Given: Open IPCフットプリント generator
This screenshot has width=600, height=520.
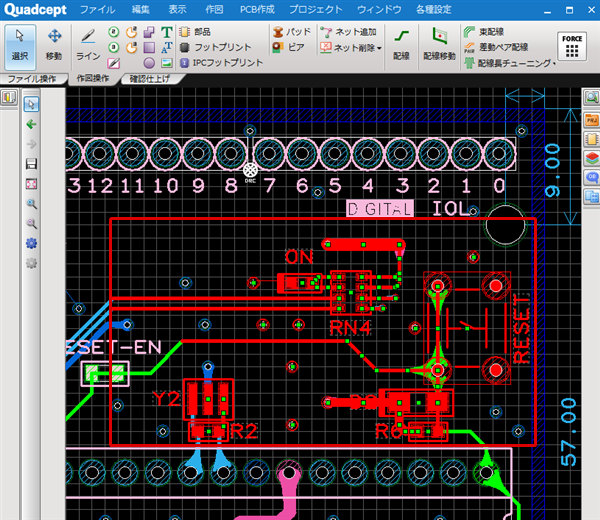Looking at the screenshot, I should 222,63.
